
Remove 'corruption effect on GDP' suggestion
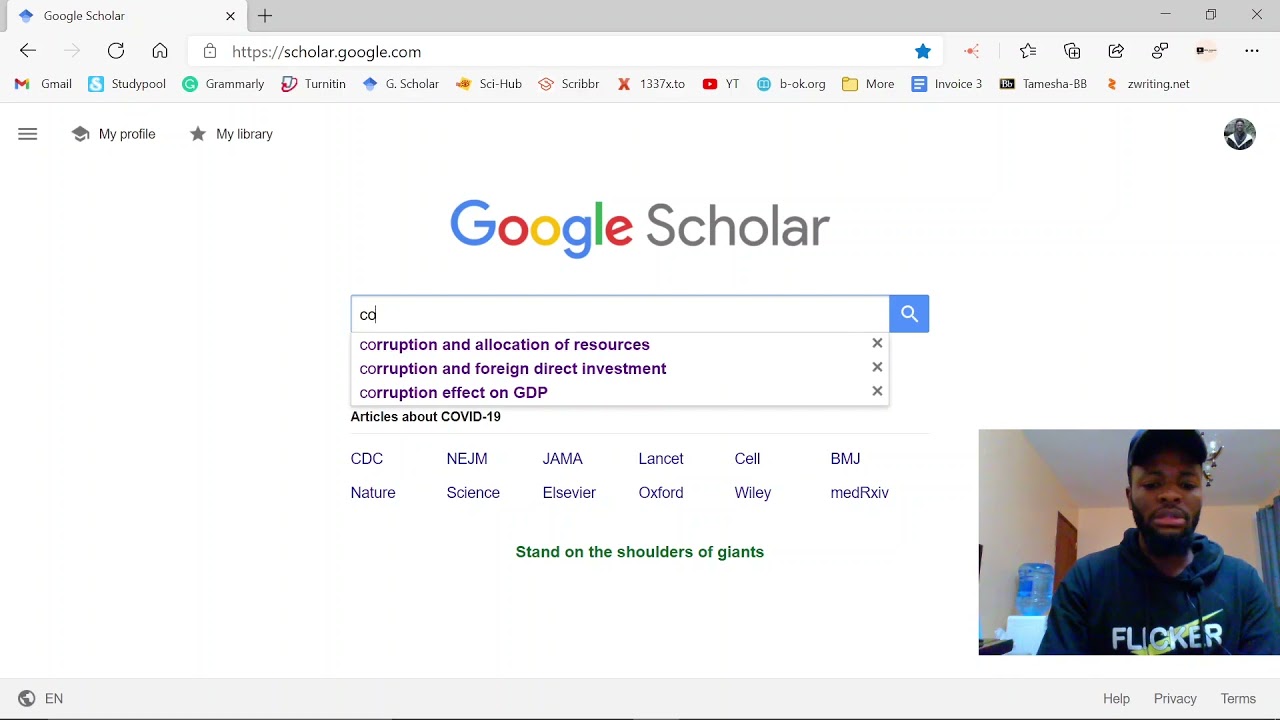877,391
